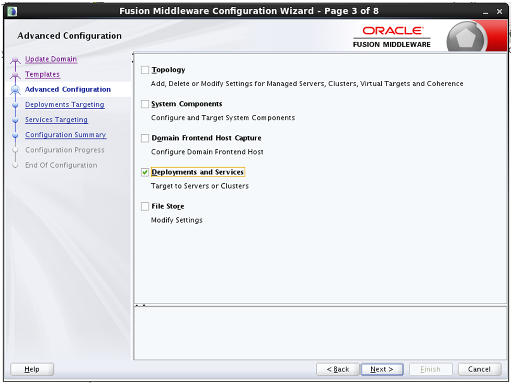Jump to Deployments Targeting step
The width and height of the screenshot is (512, 384).
coord(65,105)
